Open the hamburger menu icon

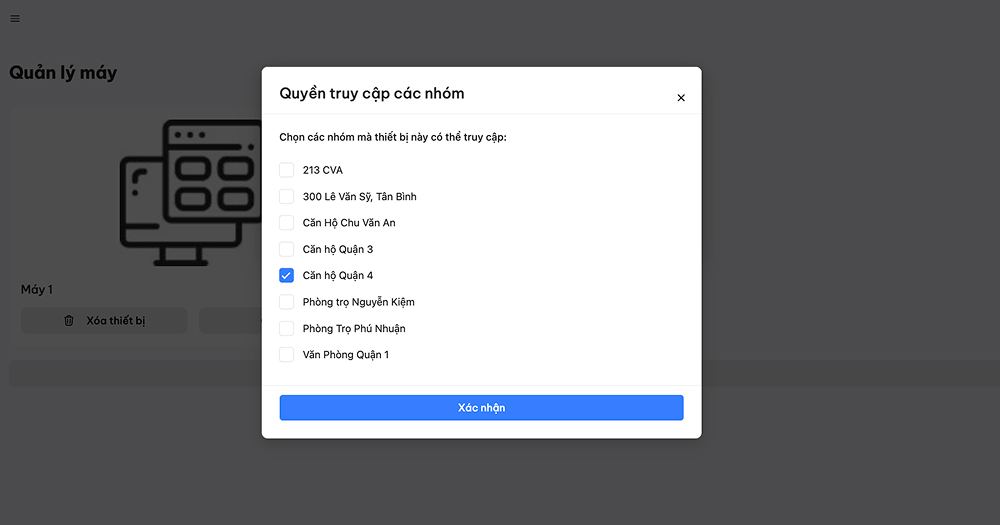click(15, 18)
